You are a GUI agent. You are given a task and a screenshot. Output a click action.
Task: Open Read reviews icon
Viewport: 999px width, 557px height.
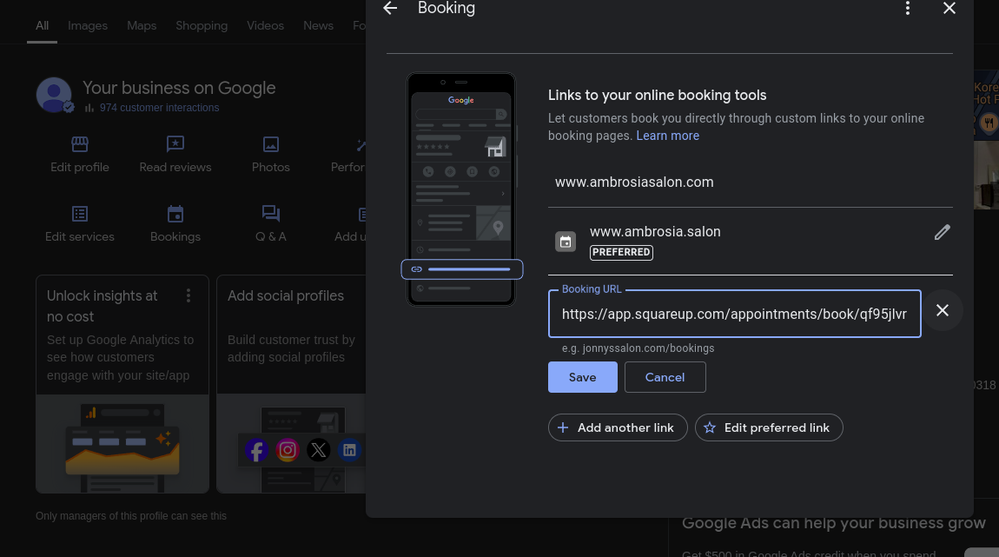pyautogui.click(x=175, y=145)
